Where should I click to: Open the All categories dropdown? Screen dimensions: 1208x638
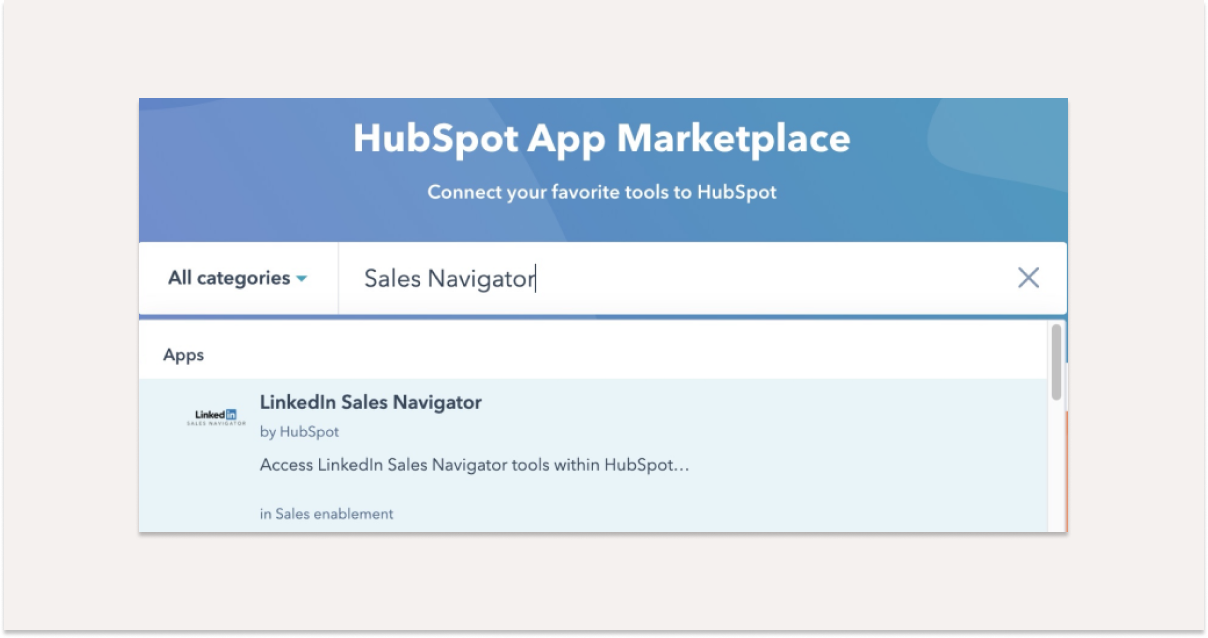pyautogui.click(x=238, y=279)
